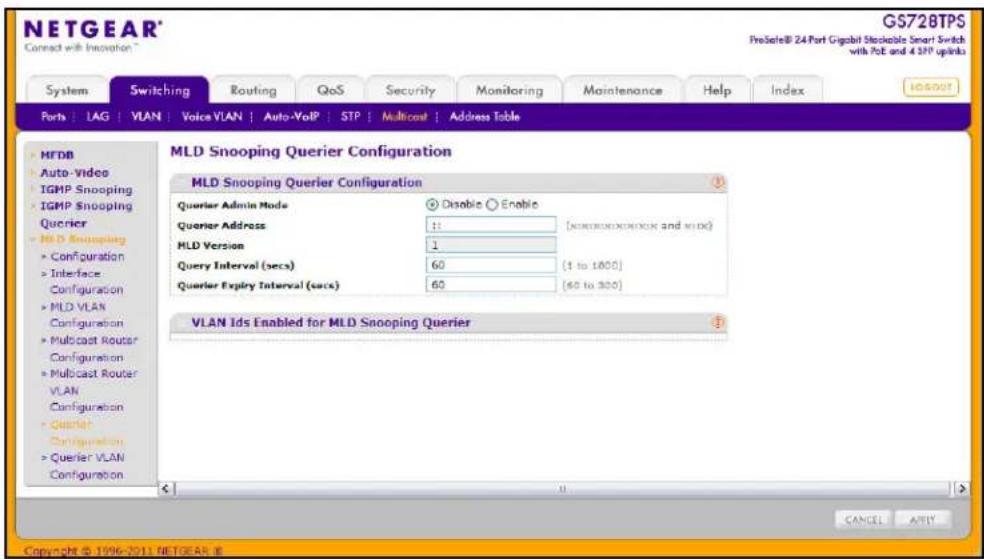Open Querier Configuration sidebar link
This screenshot has width=984, height=559.
click(x=86, y=433)
